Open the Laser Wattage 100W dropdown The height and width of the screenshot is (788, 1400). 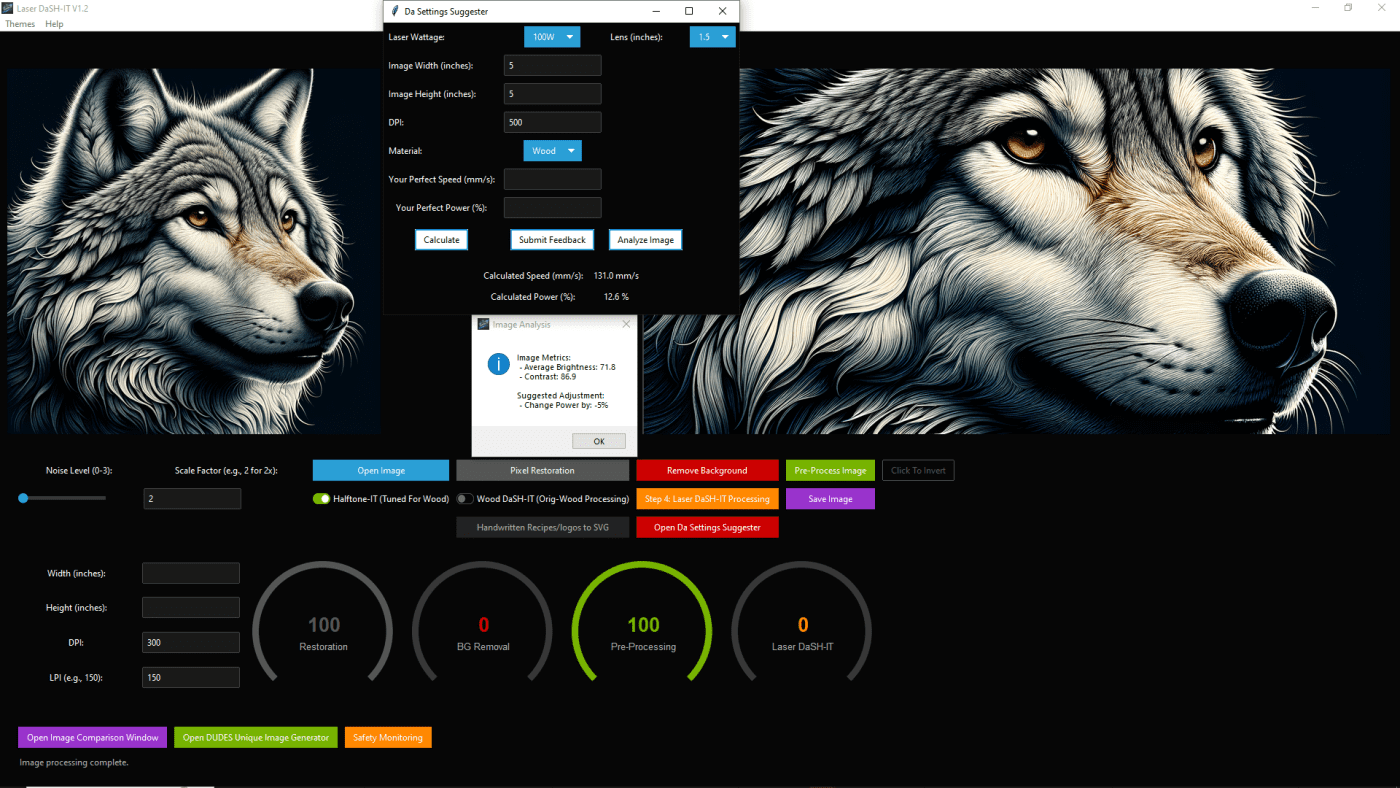[x=552, y=37]
